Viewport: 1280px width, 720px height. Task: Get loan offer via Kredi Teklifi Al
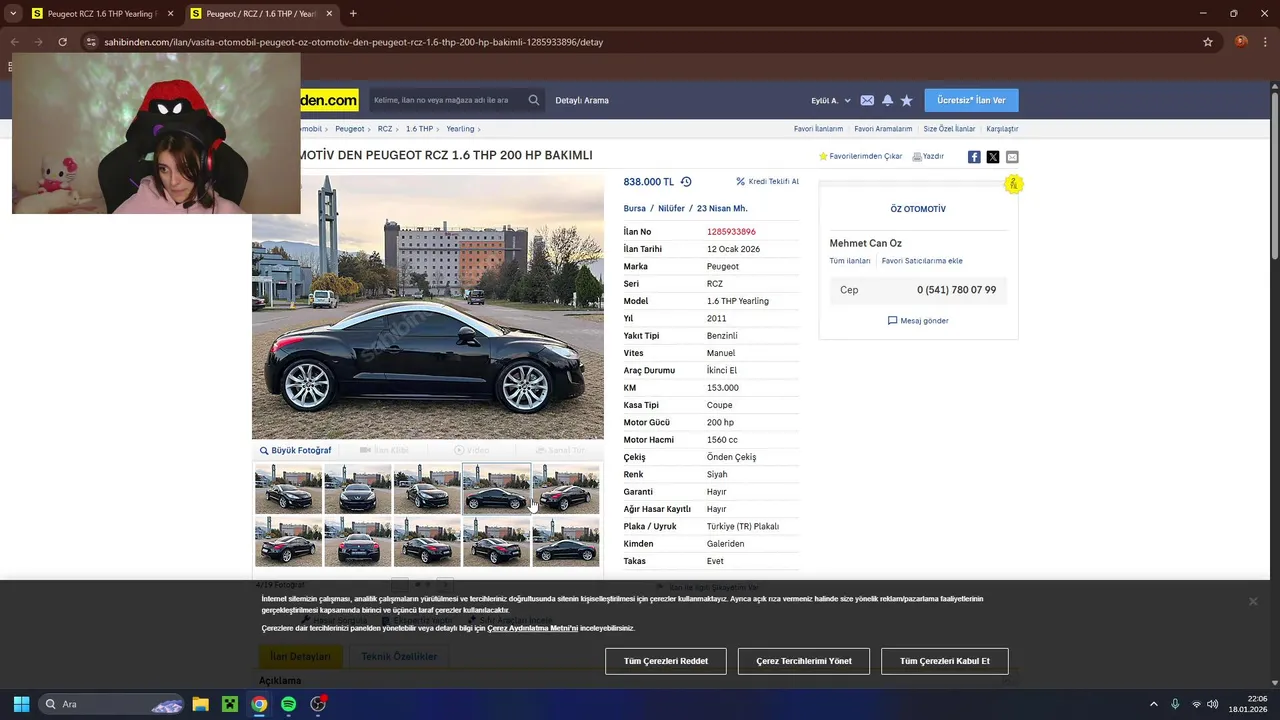click(767, 182)
